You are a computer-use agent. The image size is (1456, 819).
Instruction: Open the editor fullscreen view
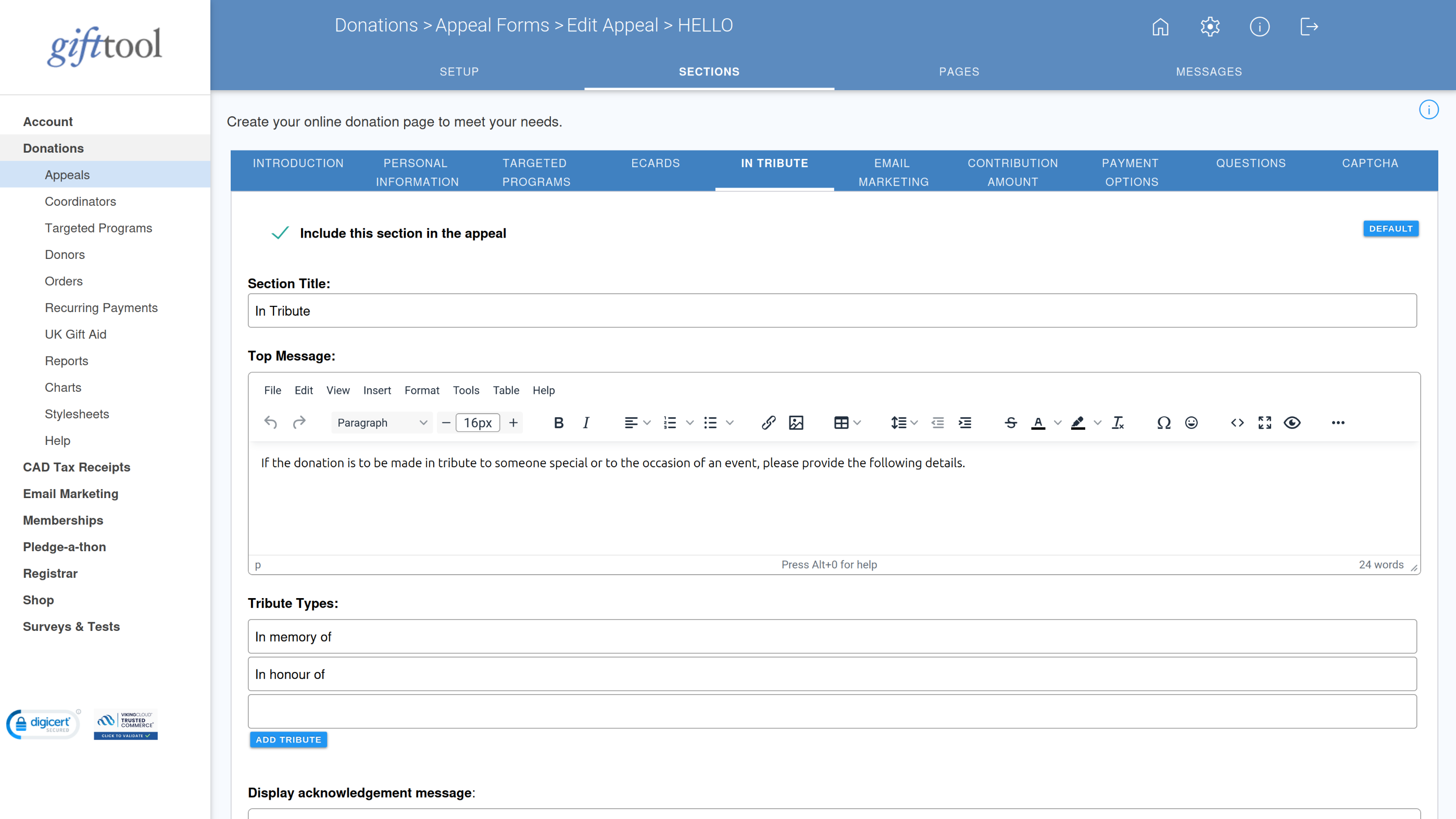pos(1264,423)
